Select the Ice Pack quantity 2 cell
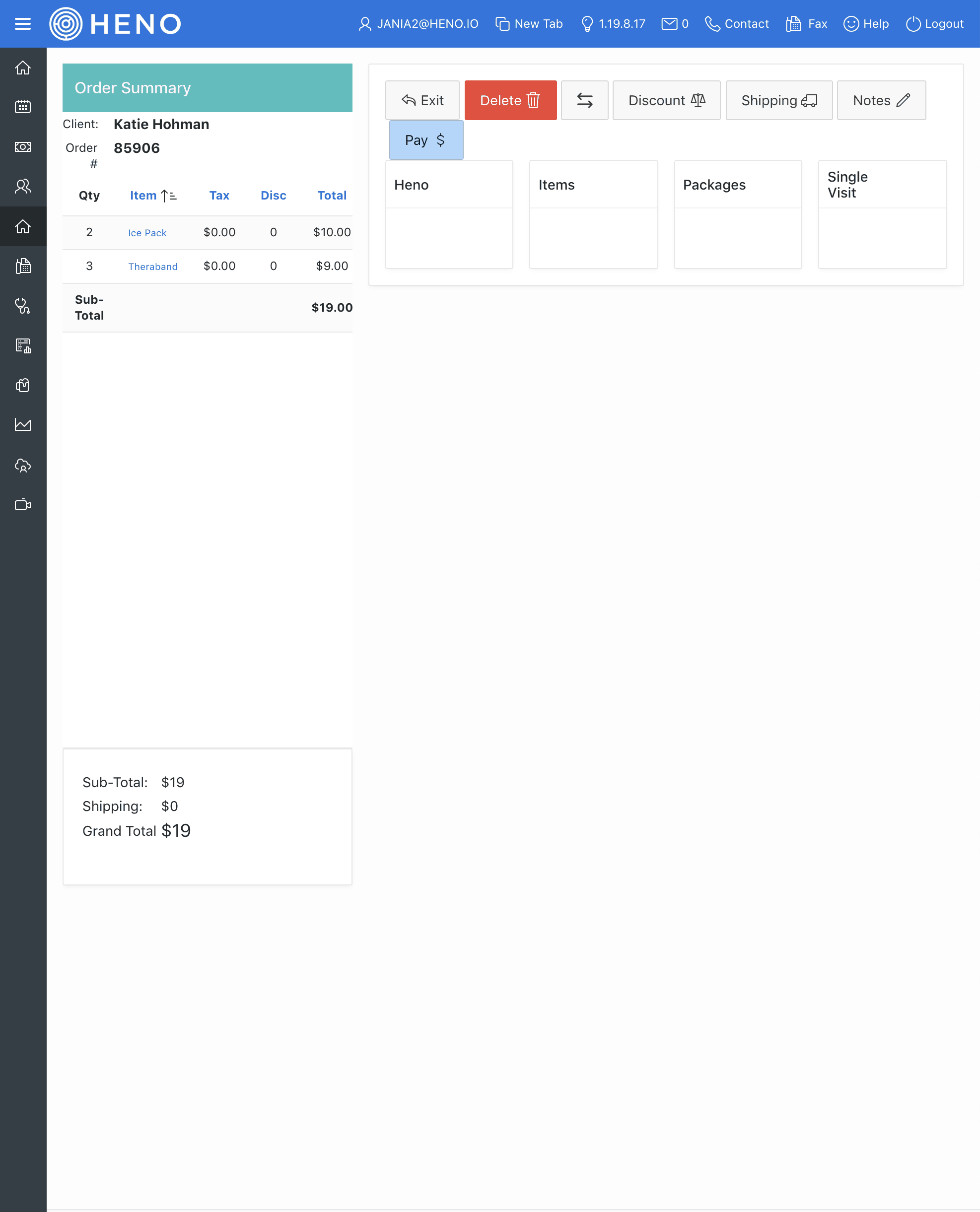This screenshot has height=1212, width=980. pos(89,232)
